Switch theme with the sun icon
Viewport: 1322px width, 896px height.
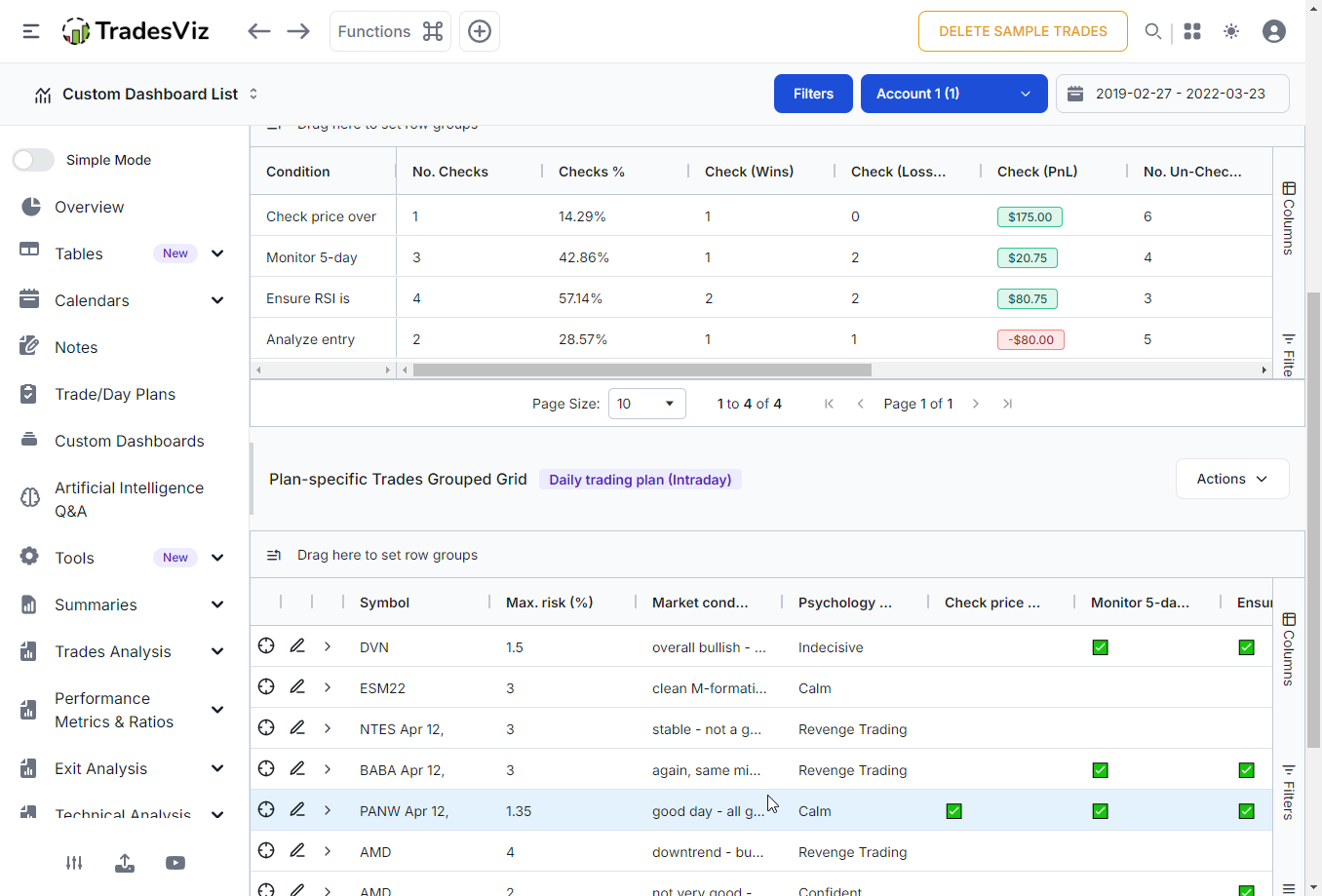tap(1232, 31)
